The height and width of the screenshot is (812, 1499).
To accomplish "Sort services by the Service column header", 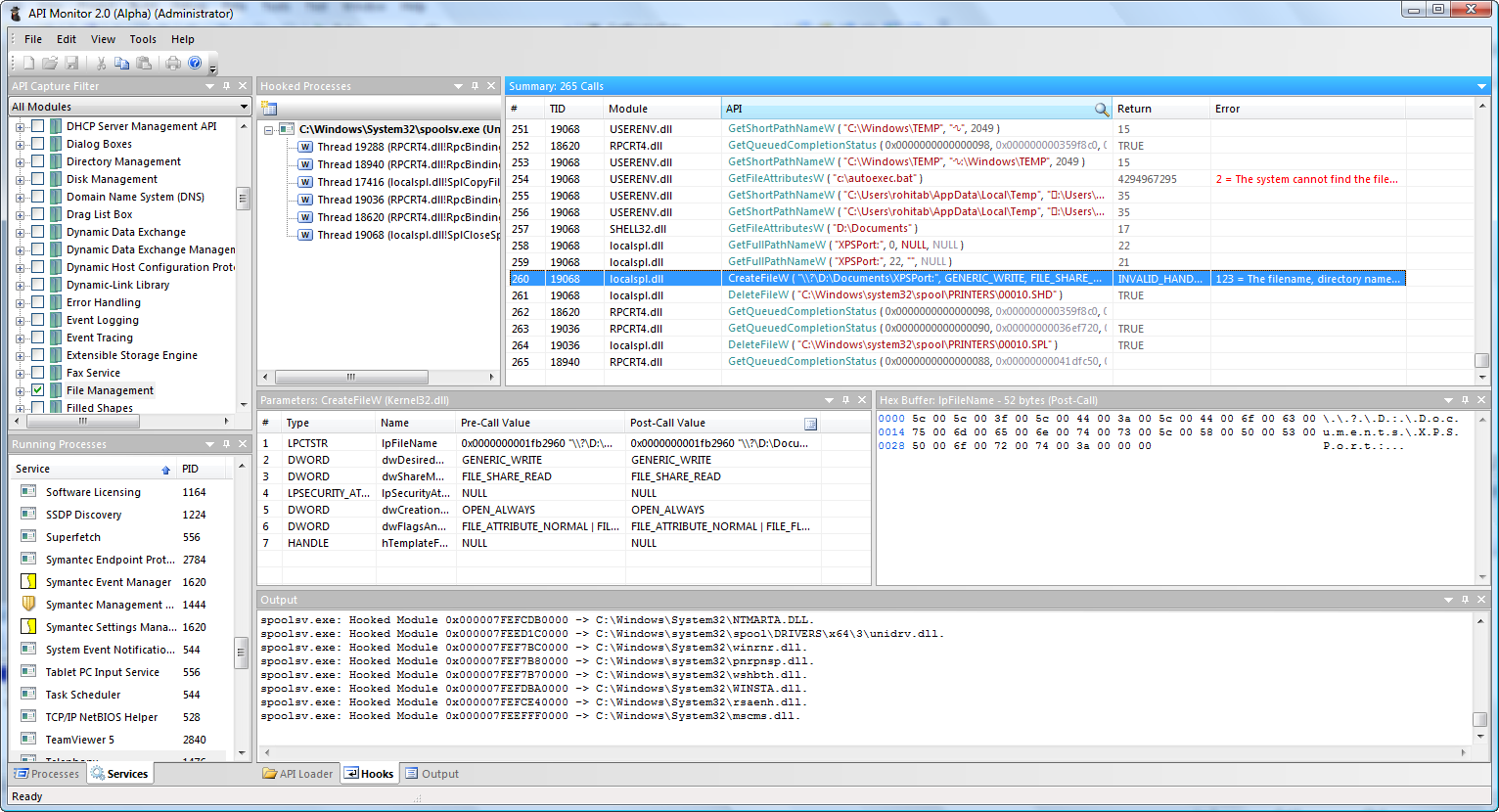I will point(93,469).
